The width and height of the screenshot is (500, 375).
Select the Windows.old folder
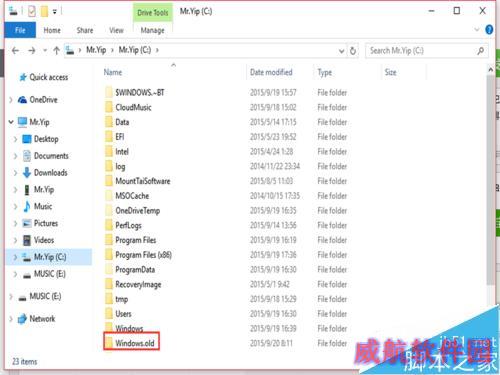tap(132, 343)
